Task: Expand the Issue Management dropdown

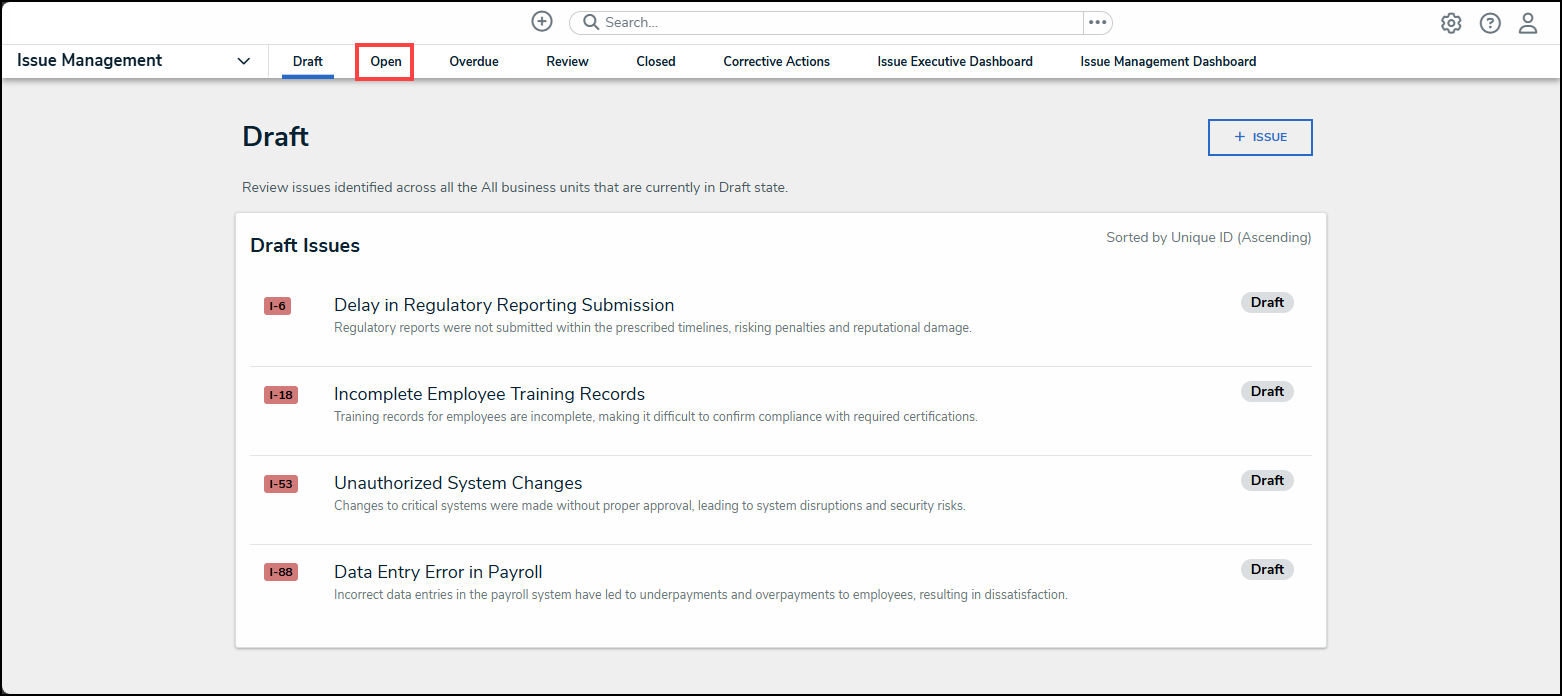Action: (243, 61)
